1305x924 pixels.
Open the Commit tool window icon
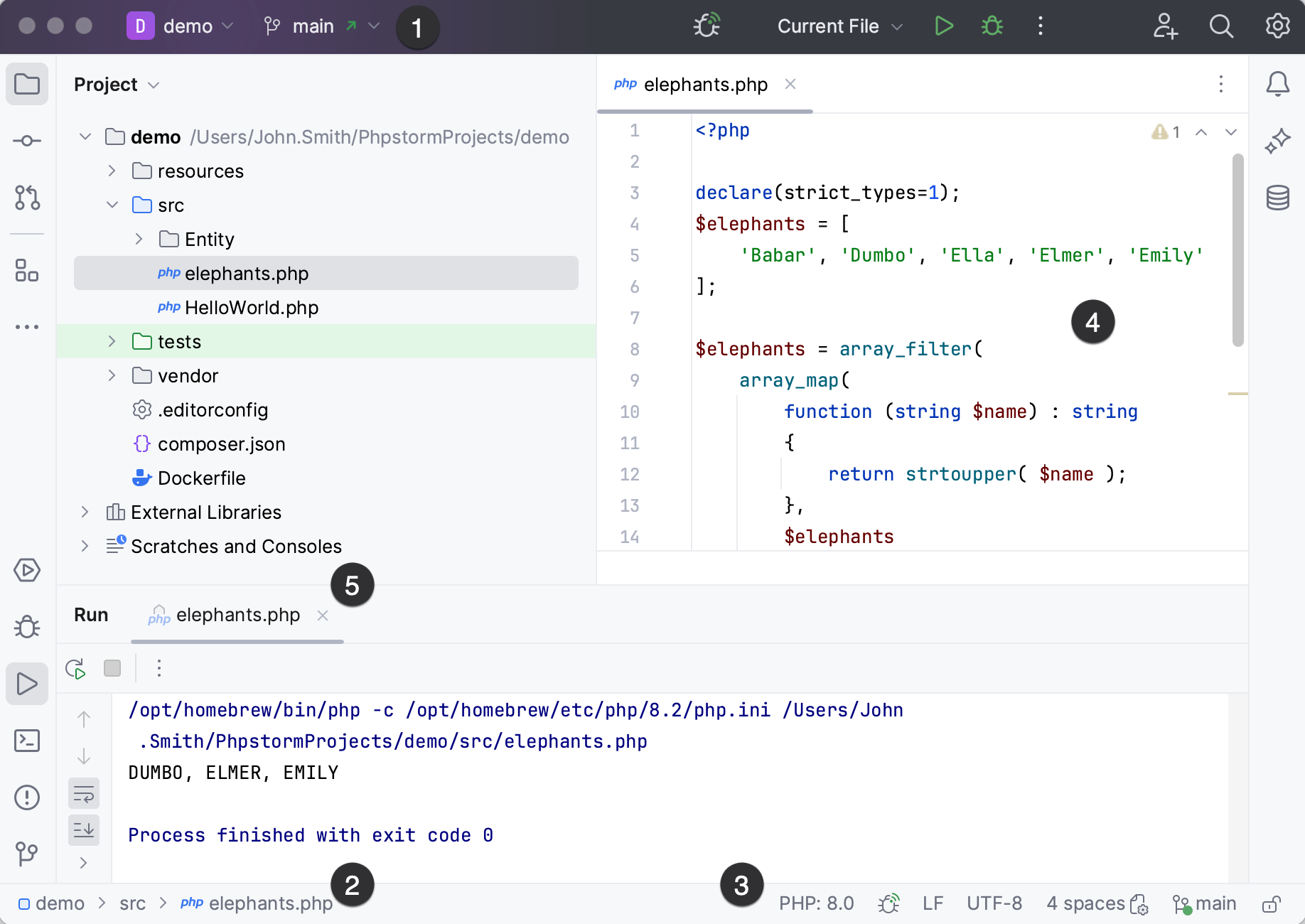click(x=27, y=141)
